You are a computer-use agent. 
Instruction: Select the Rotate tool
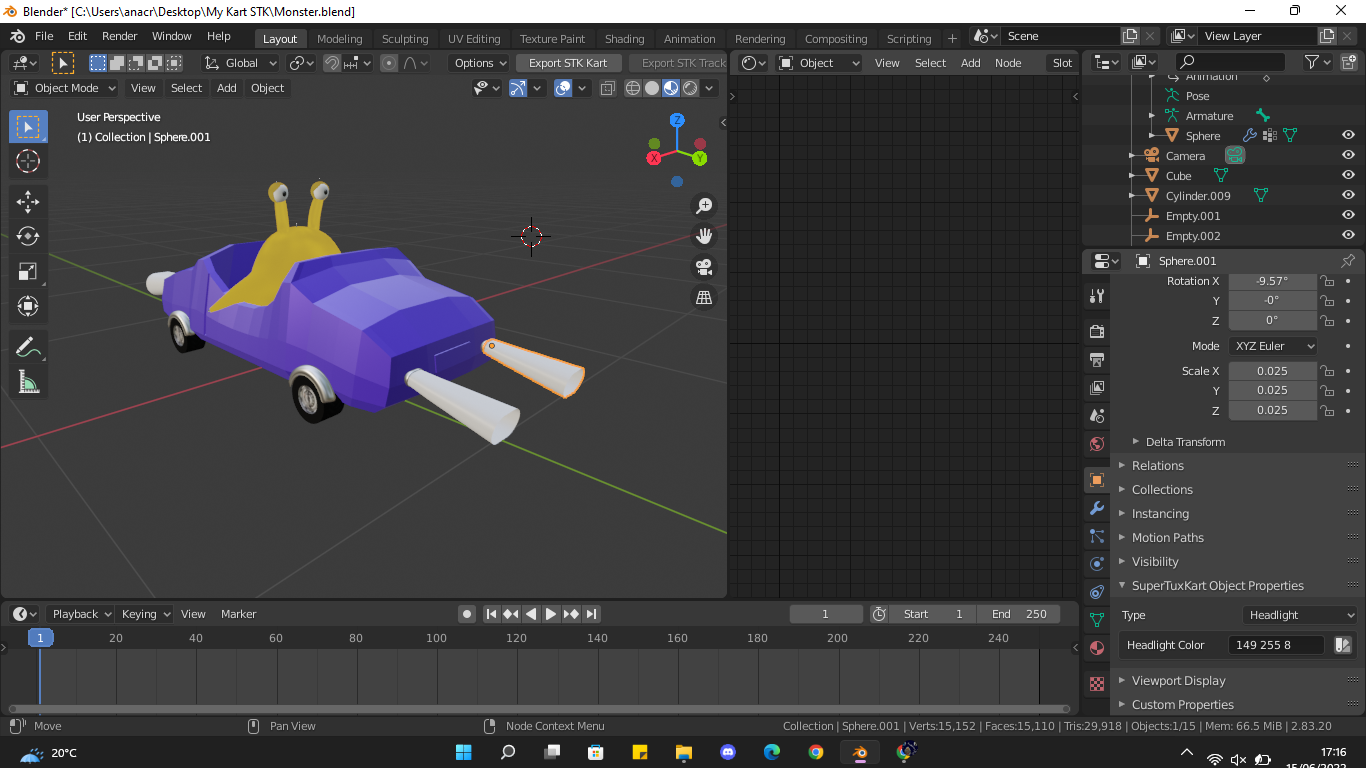[x=28, y=236]
